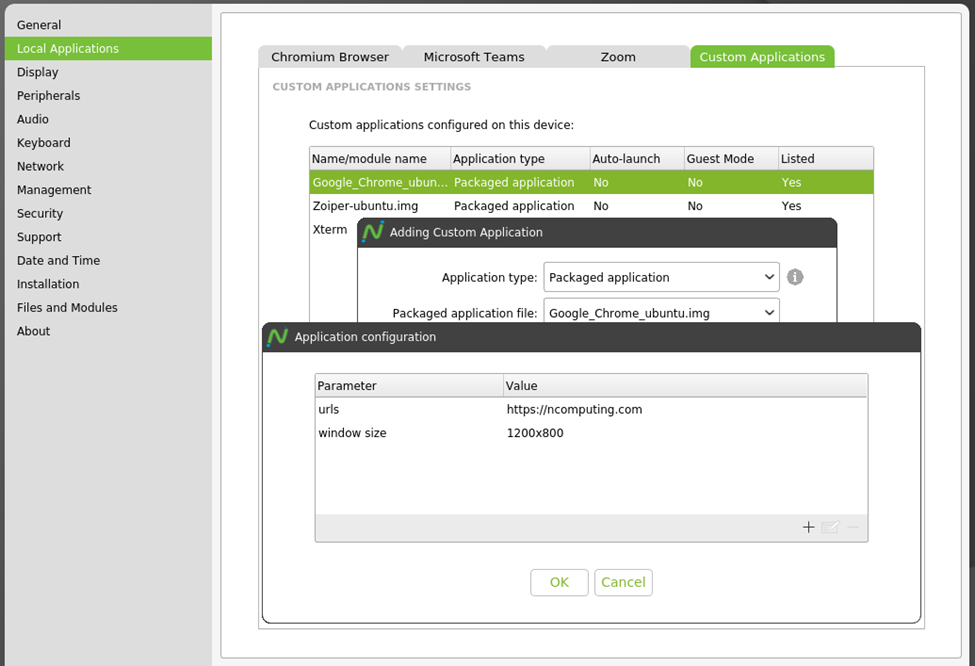Click the Auto-launch value for Zoiper-ubuntu.img
The width and height of the screenshot is (975, 666).
(x=601, y=206)
